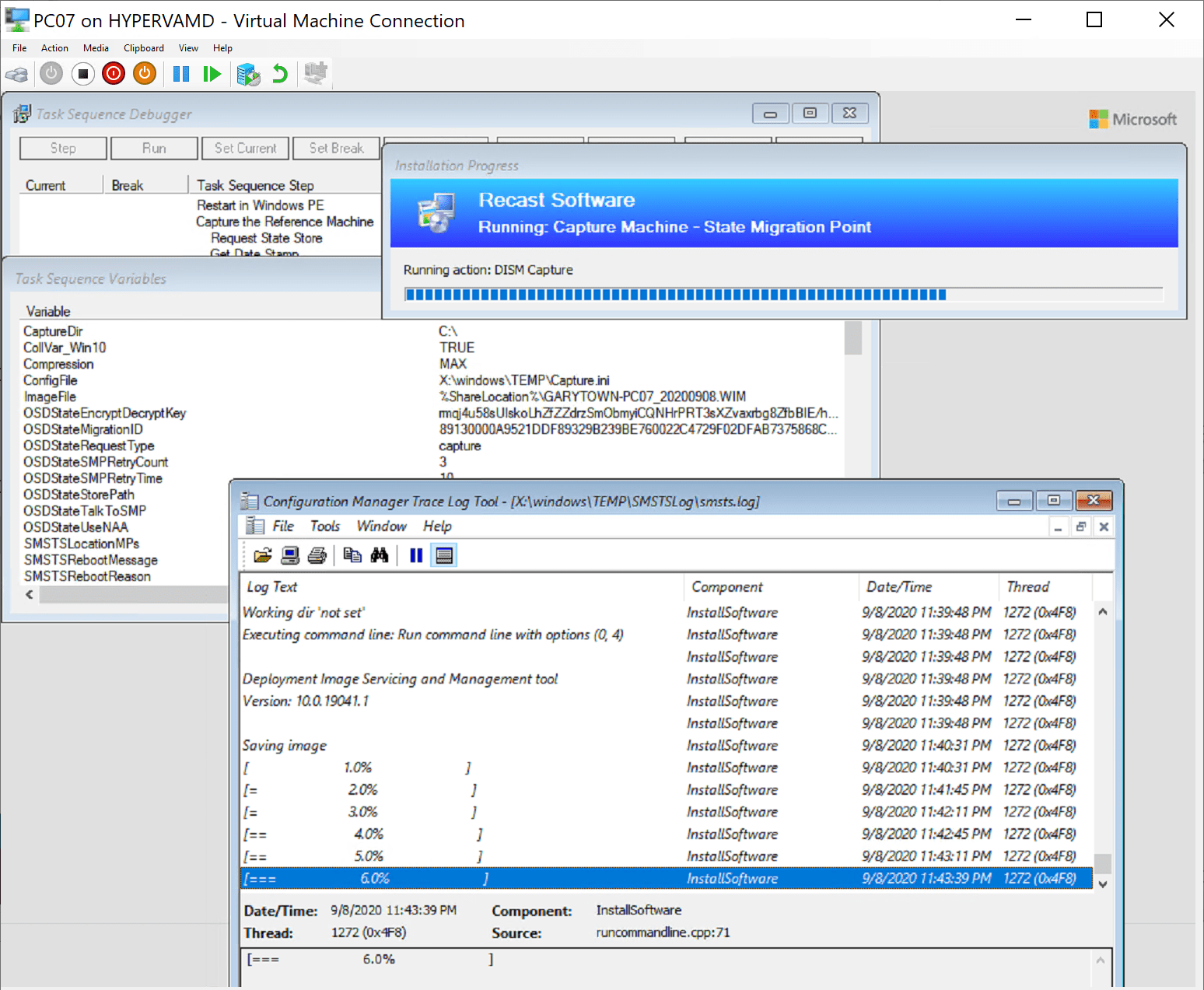The height and width of the screenshot is (990, 1204).
Task: Pause the virtual machine
Action: 180,73
